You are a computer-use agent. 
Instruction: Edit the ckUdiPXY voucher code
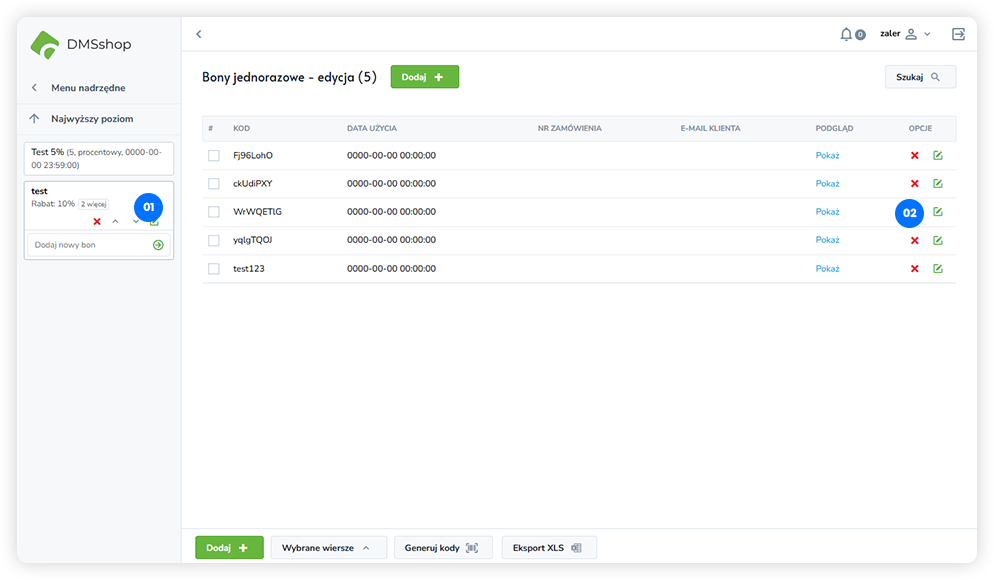tap(937, 184)
